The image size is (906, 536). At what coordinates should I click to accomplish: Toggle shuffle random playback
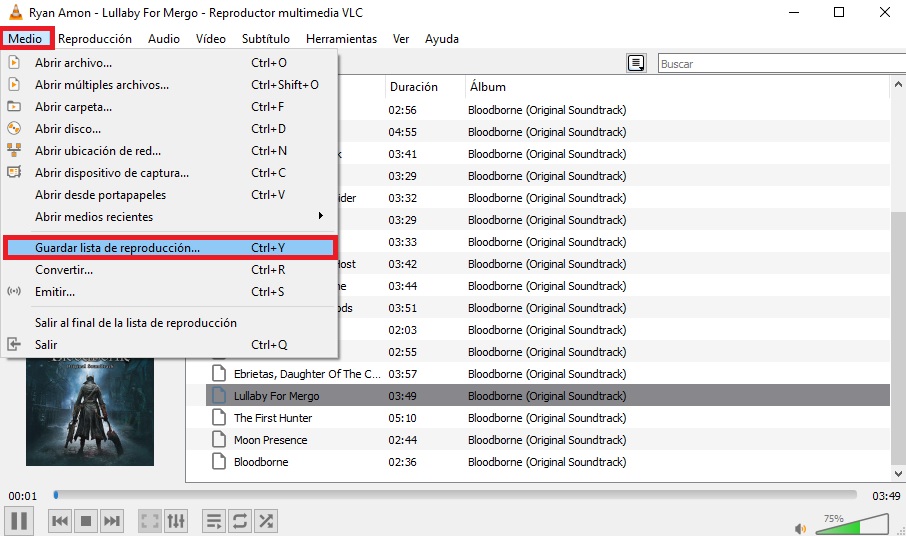tap(266, 522)
